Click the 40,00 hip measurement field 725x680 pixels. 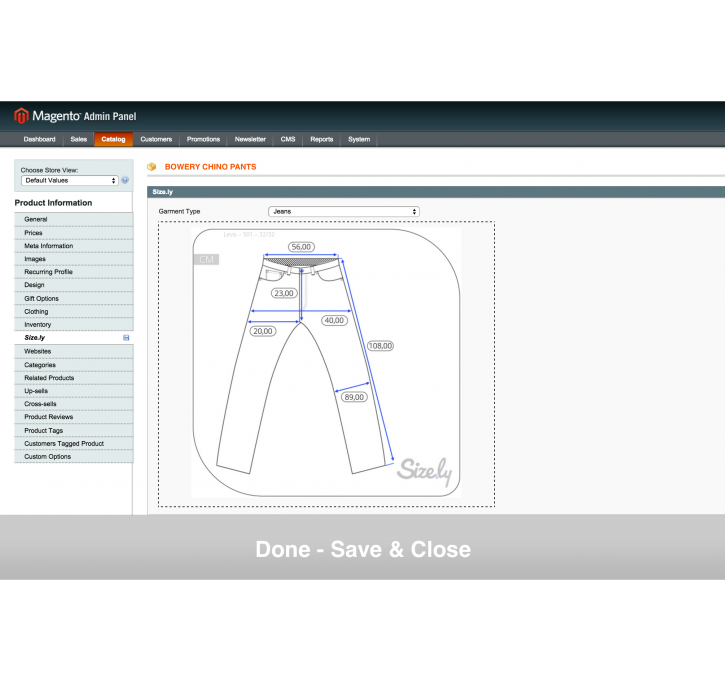tap(334, 320)
